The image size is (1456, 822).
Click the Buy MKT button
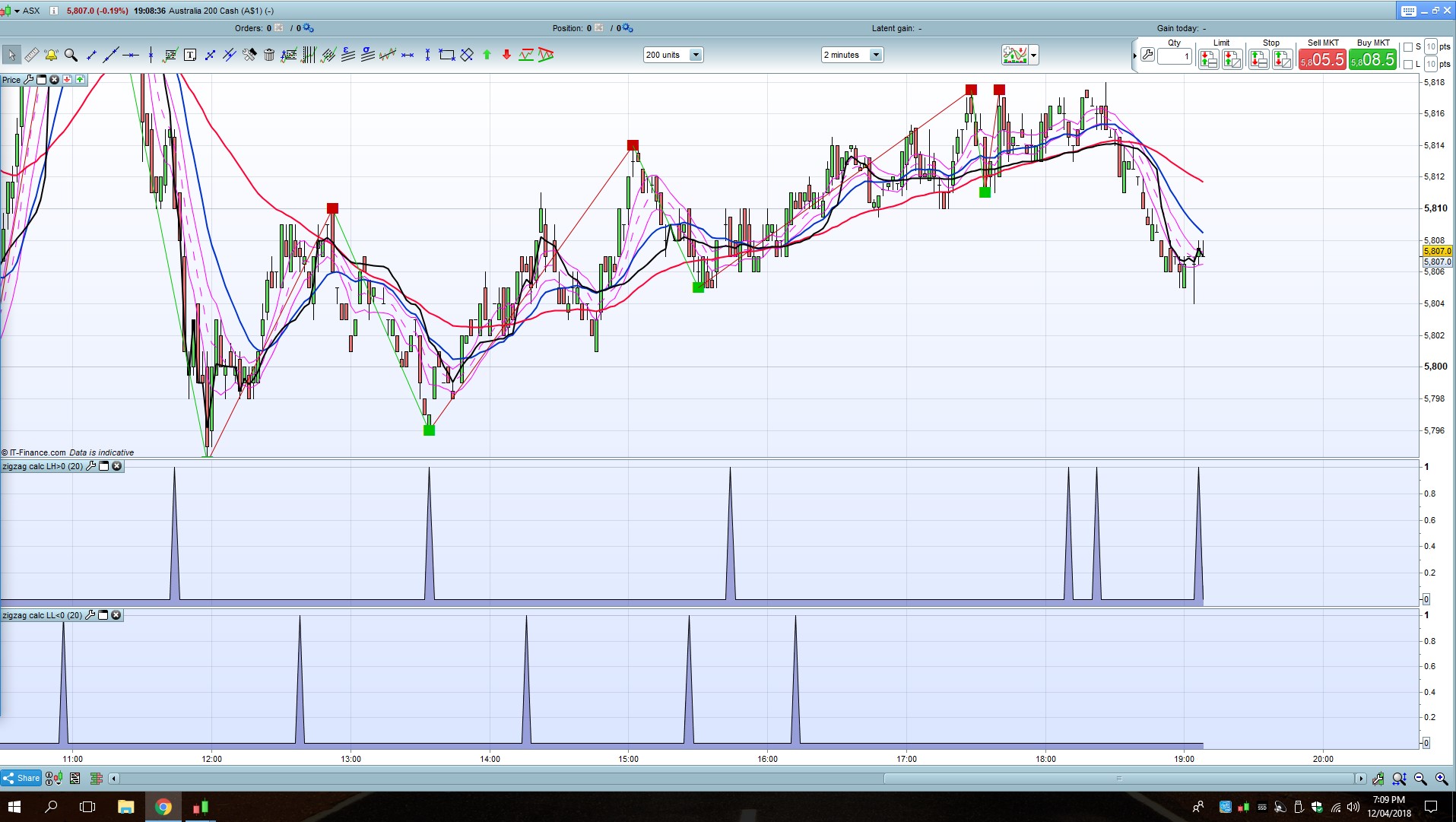click(x=1372, y=59)
